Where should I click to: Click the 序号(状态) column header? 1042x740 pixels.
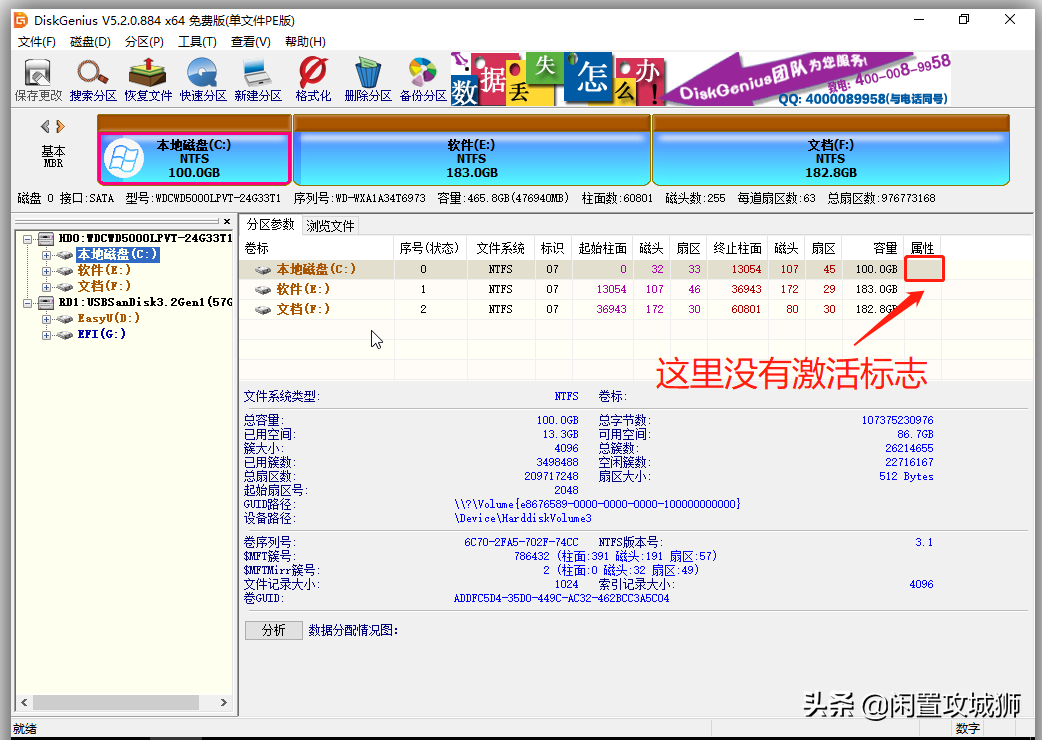[x=430, y=248]
